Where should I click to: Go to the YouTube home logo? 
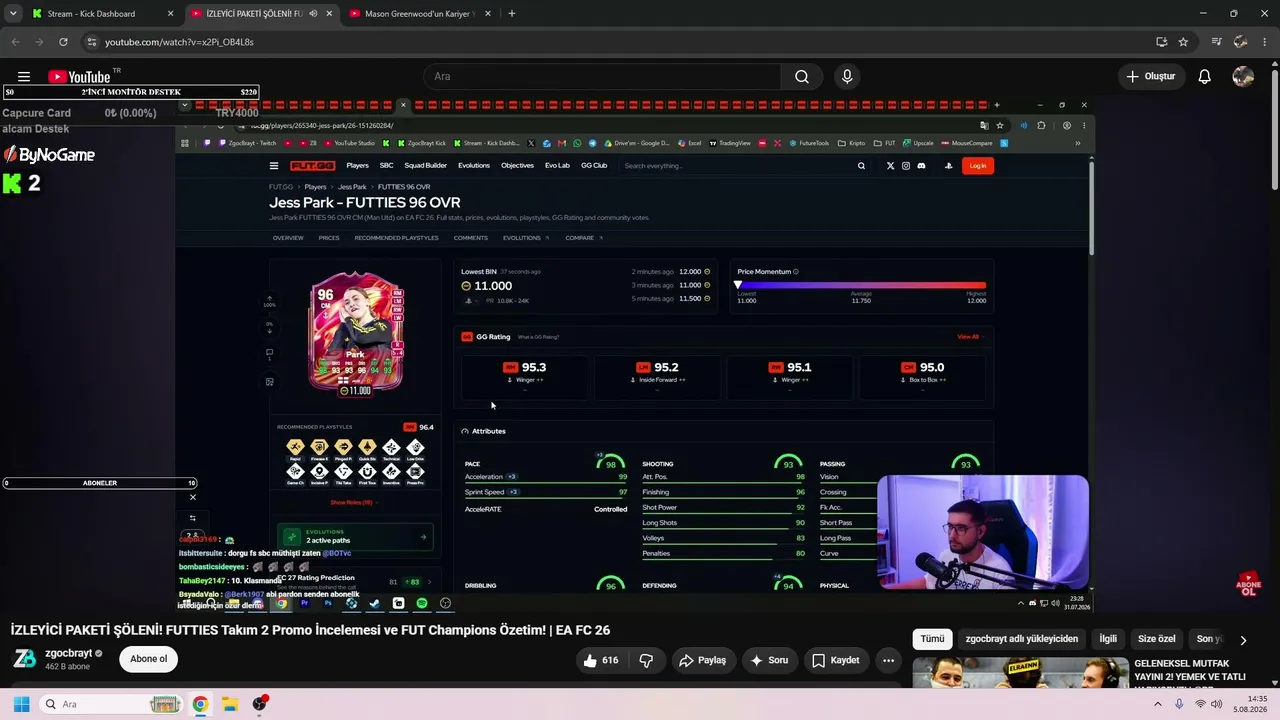pos(79,77)
